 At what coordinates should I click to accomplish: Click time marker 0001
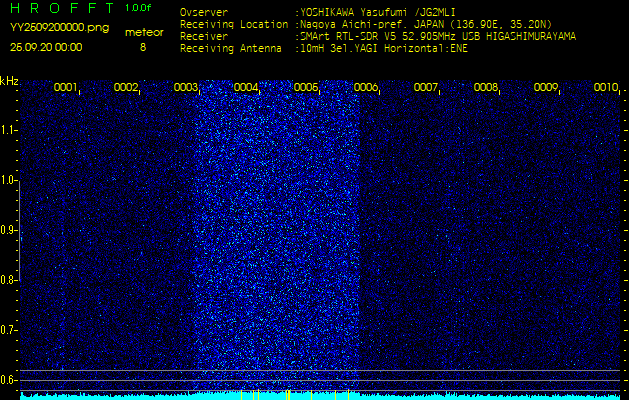click(65, 87)
